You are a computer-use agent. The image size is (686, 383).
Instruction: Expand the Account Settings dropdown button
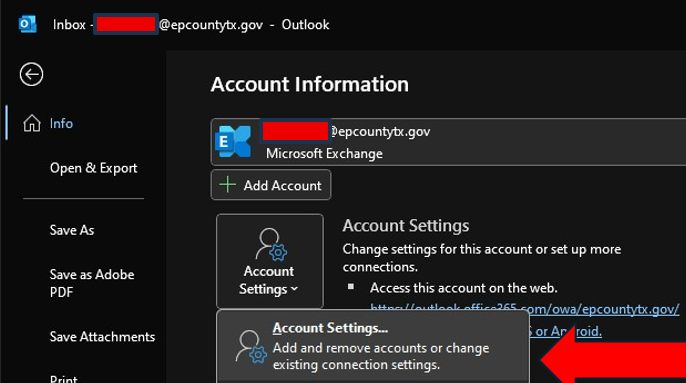pyautogui.click(x=270, y=261)
